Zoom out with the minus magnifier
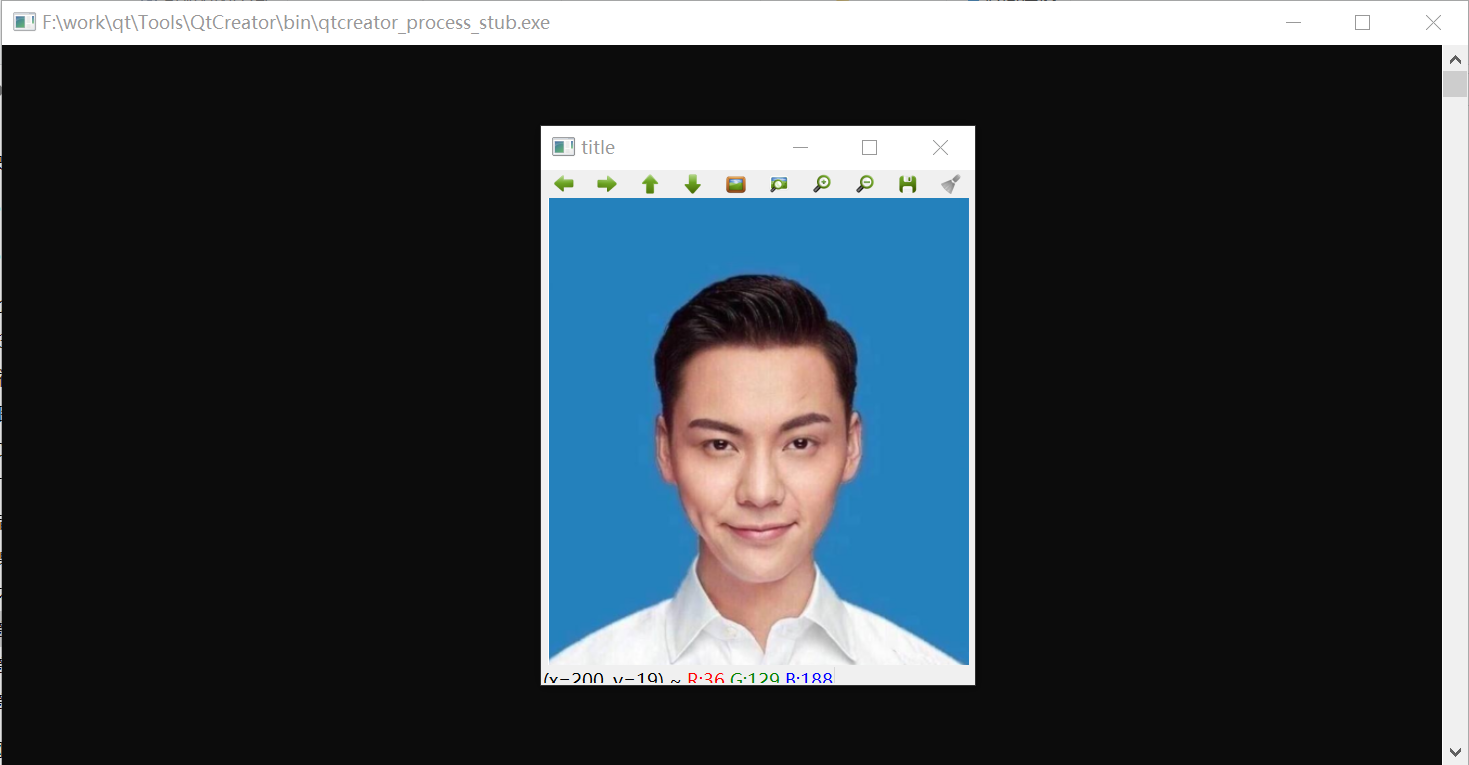Screen dimensions: 1469x765 coord(865,184)
